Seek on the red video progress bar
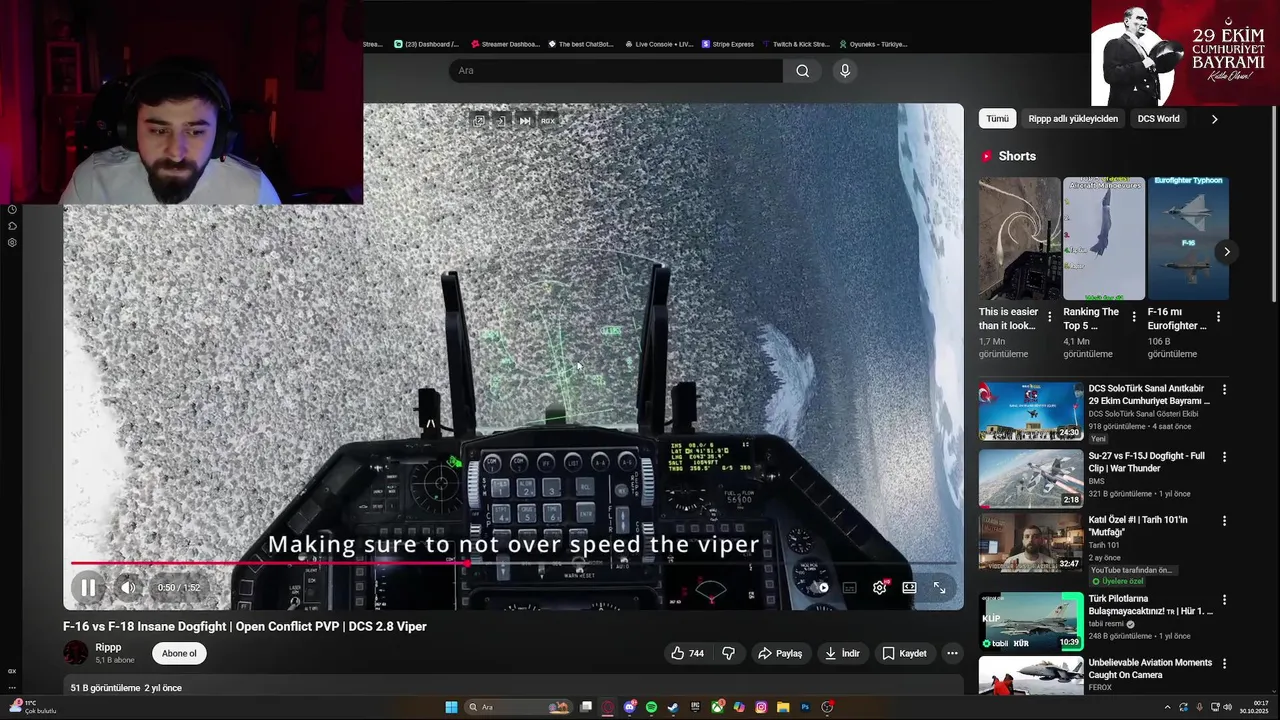Image resolution: width=1280 pixels, height=720 pixels. tap(513, 563)
